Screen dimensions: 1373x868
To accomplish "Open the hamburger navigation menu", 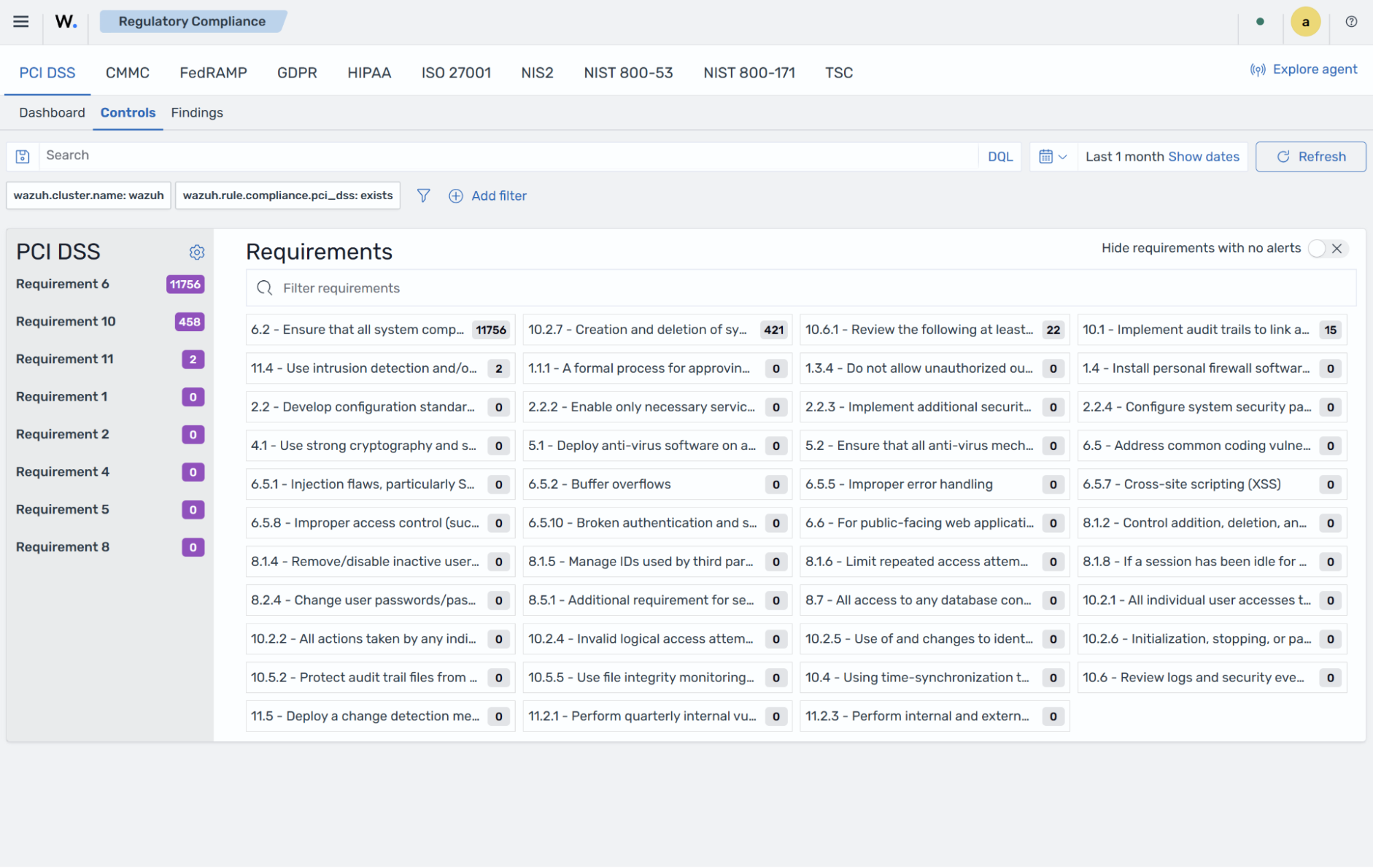I will [x=21, y=21].
